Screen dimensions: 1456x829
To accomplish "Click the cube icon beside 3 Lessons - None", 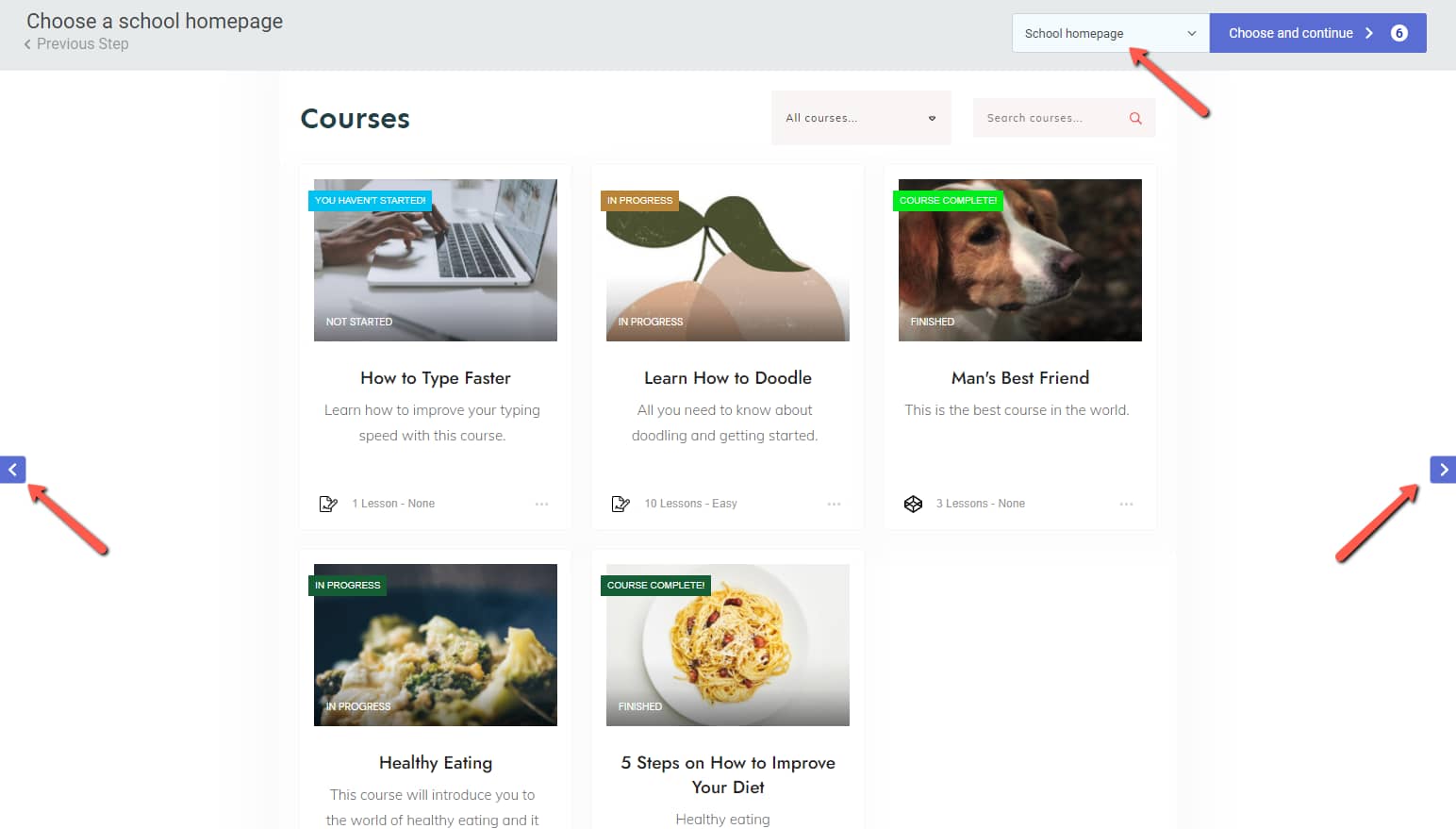I will point(913,504).
